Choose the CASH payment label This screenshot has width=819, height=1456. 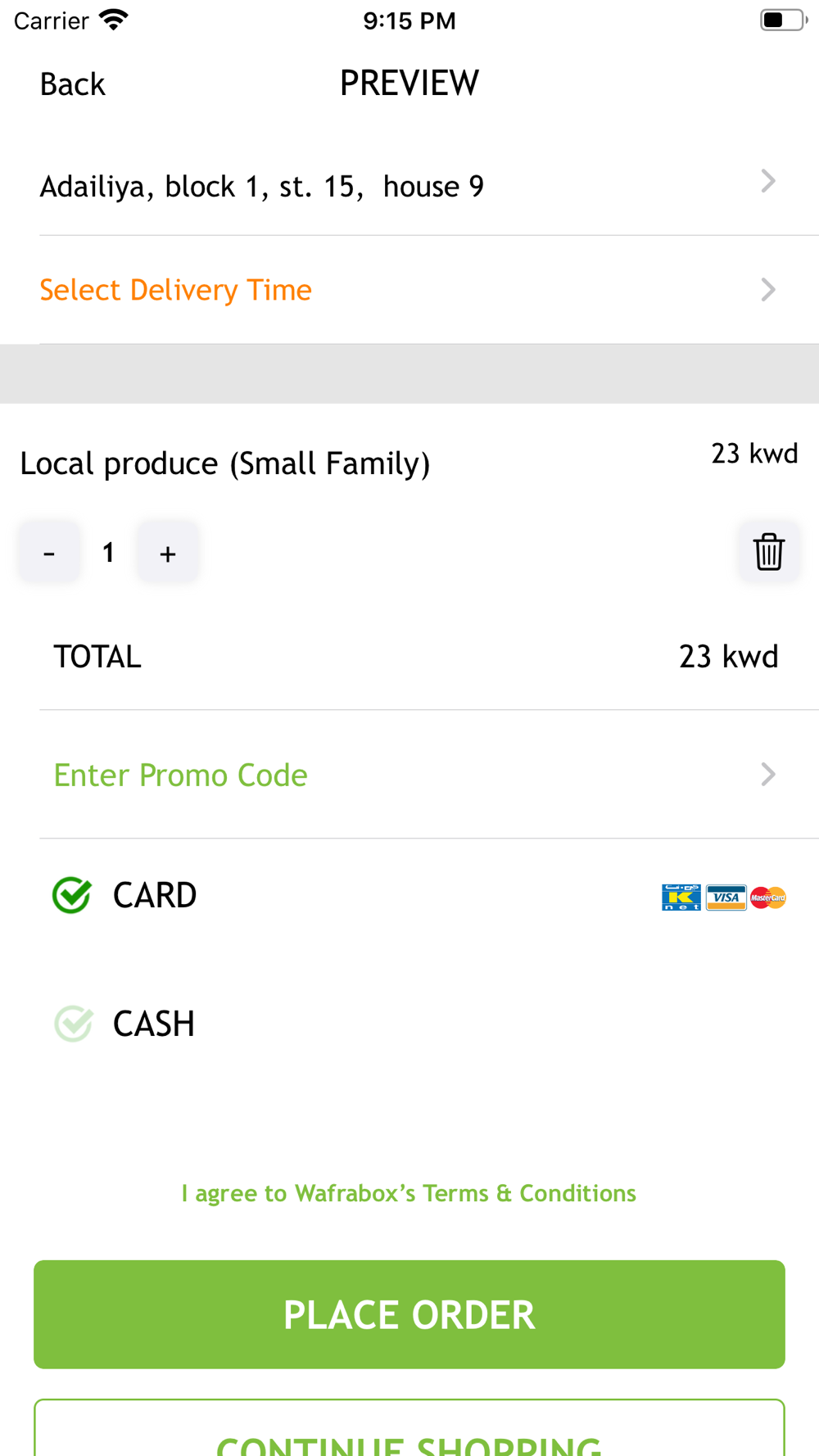pos(154,1024)
